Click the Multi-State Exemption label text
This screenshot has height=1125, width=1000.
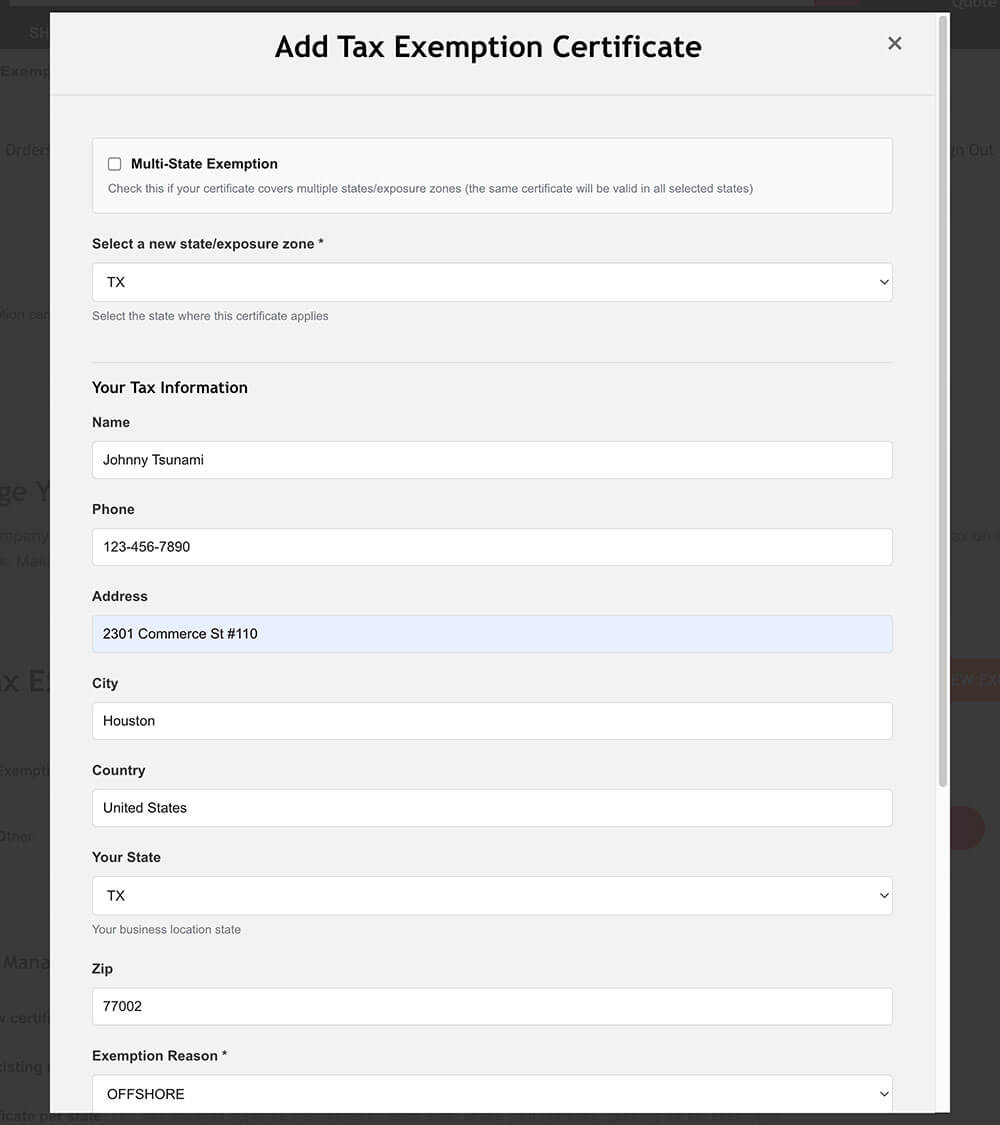click(204, 164)
